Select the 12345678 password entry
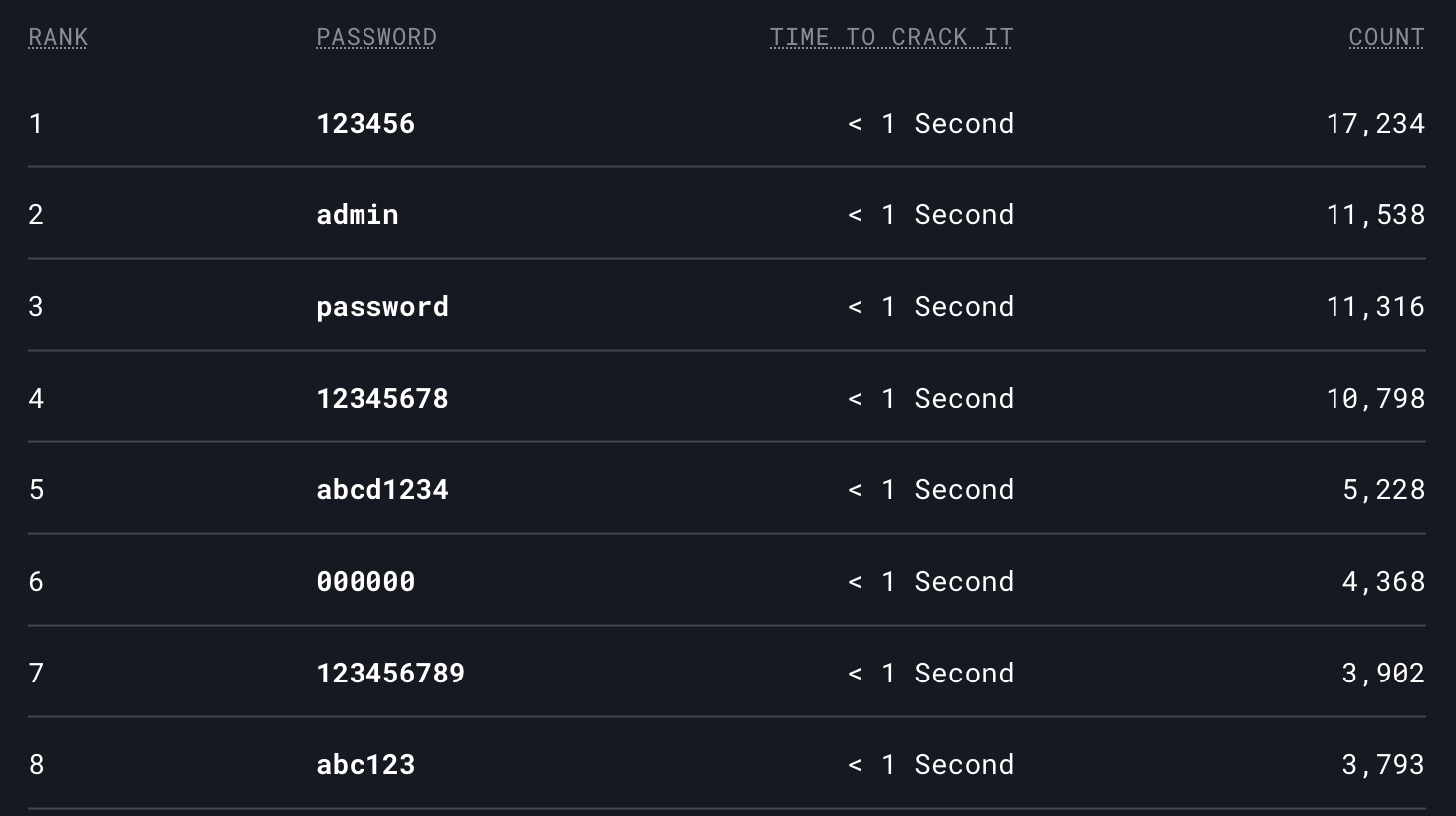 pos(382,399)
